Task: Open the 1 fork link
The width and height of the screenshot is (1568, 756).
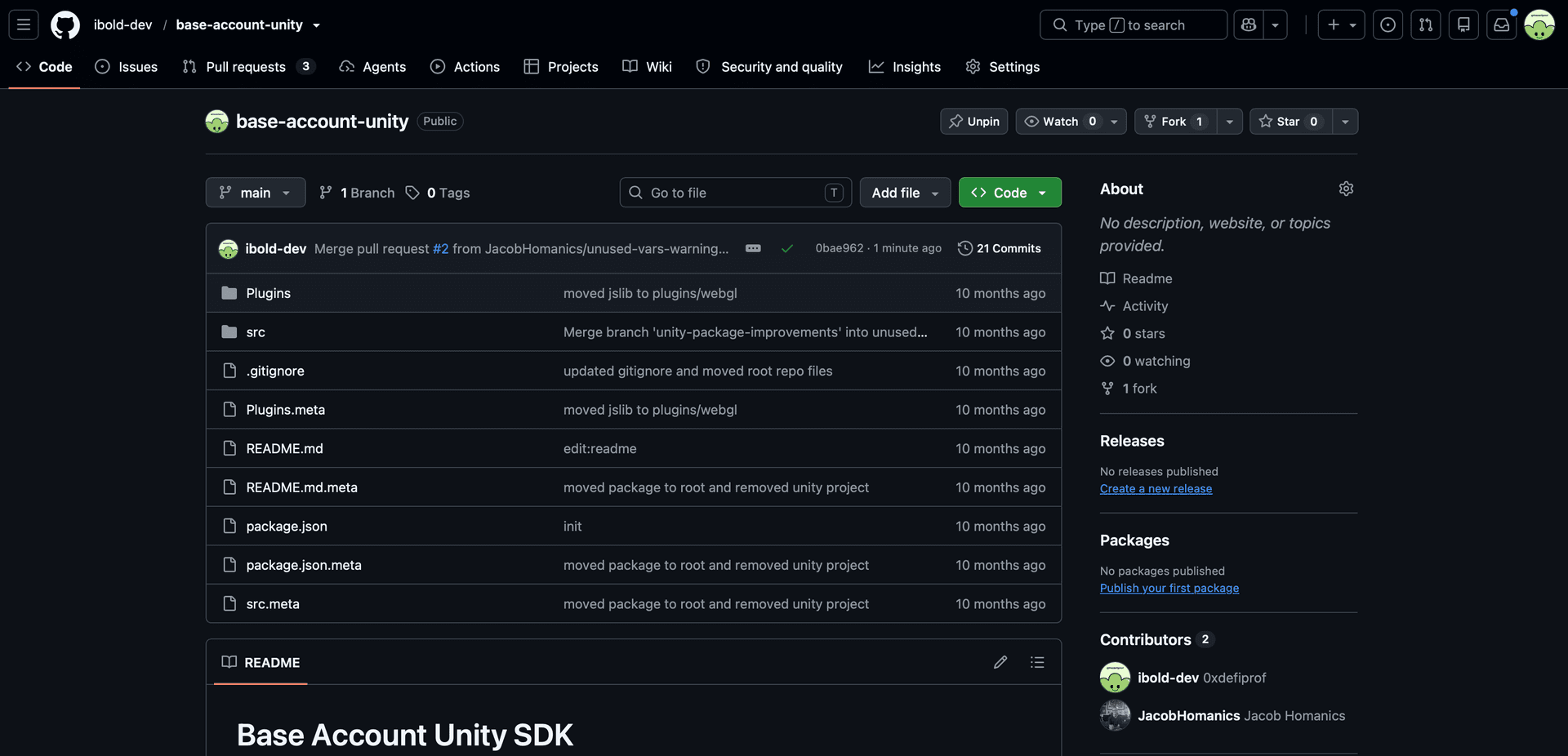Action: [1129, 389]
